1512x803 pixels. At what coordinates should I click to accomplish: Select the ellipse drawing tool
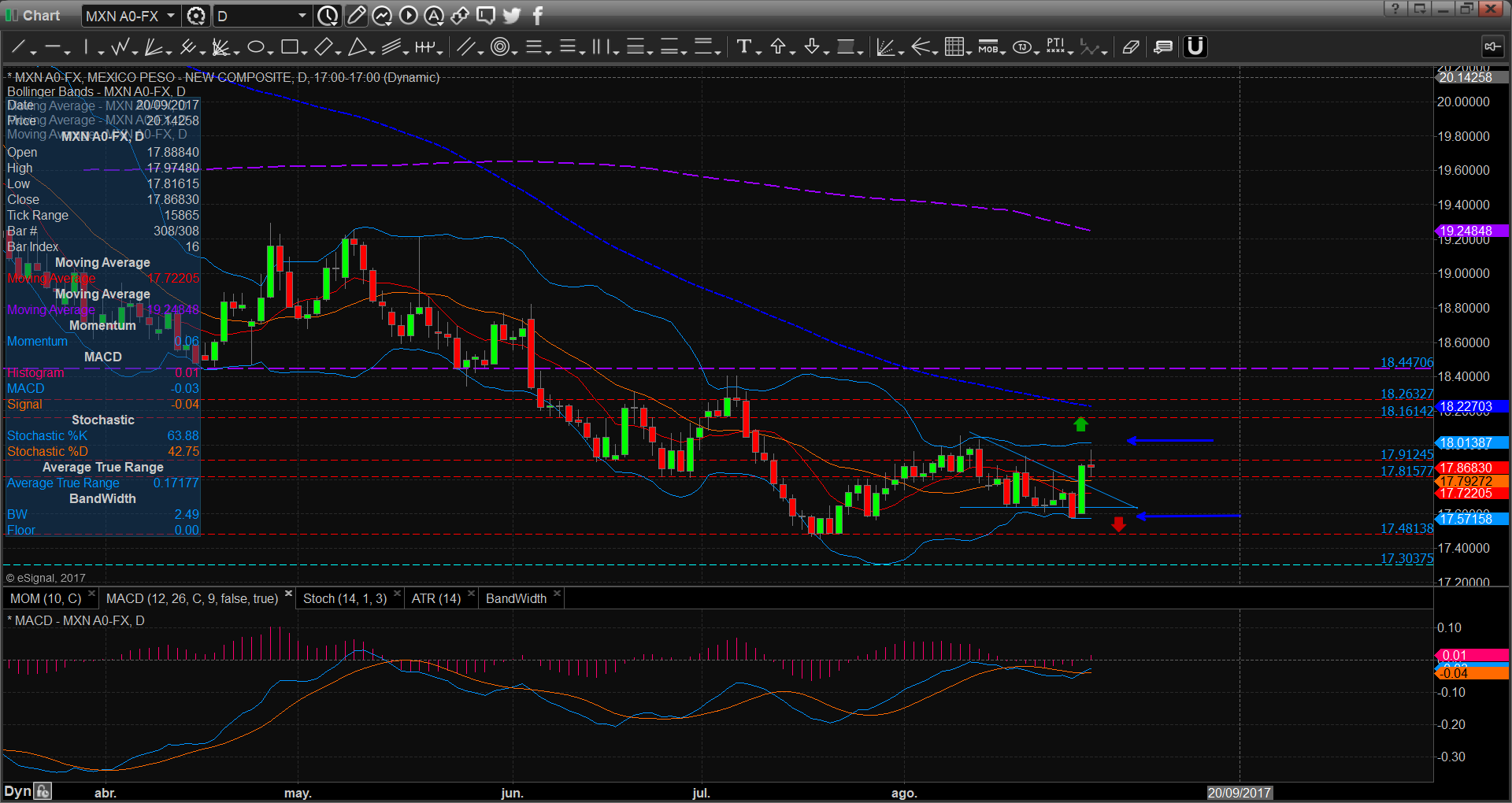pyautogui.click(x=255, y=47)
